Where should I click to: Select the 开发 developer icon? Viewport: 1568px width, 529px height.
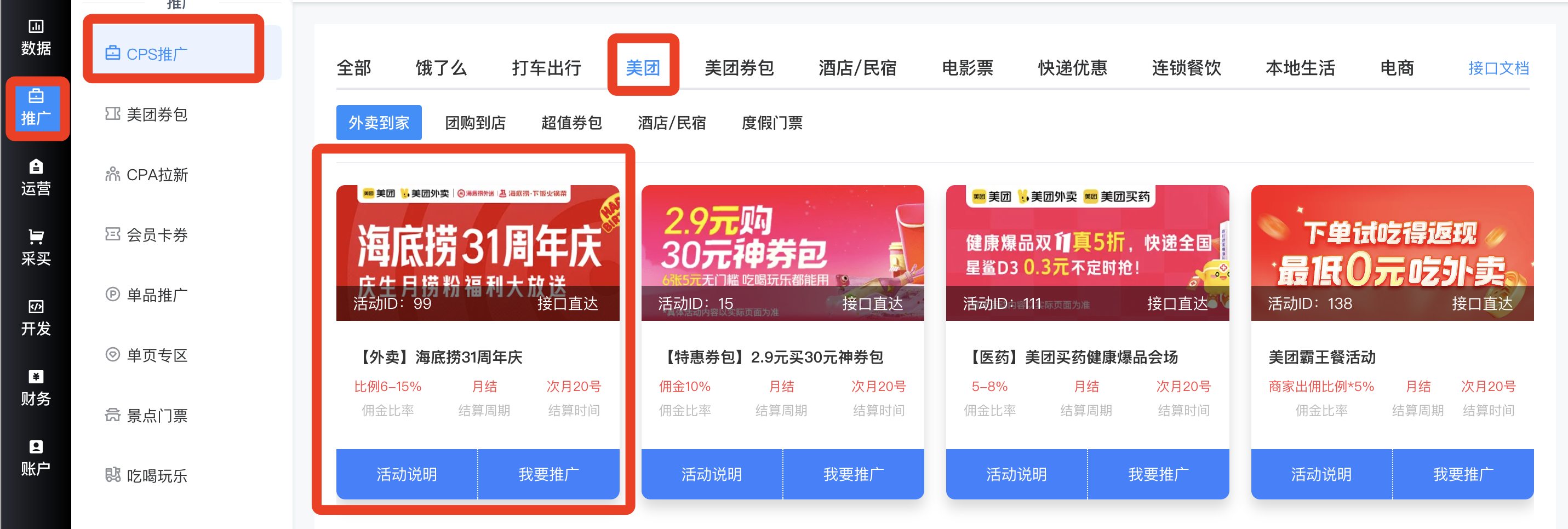click(x=36, y=318)
